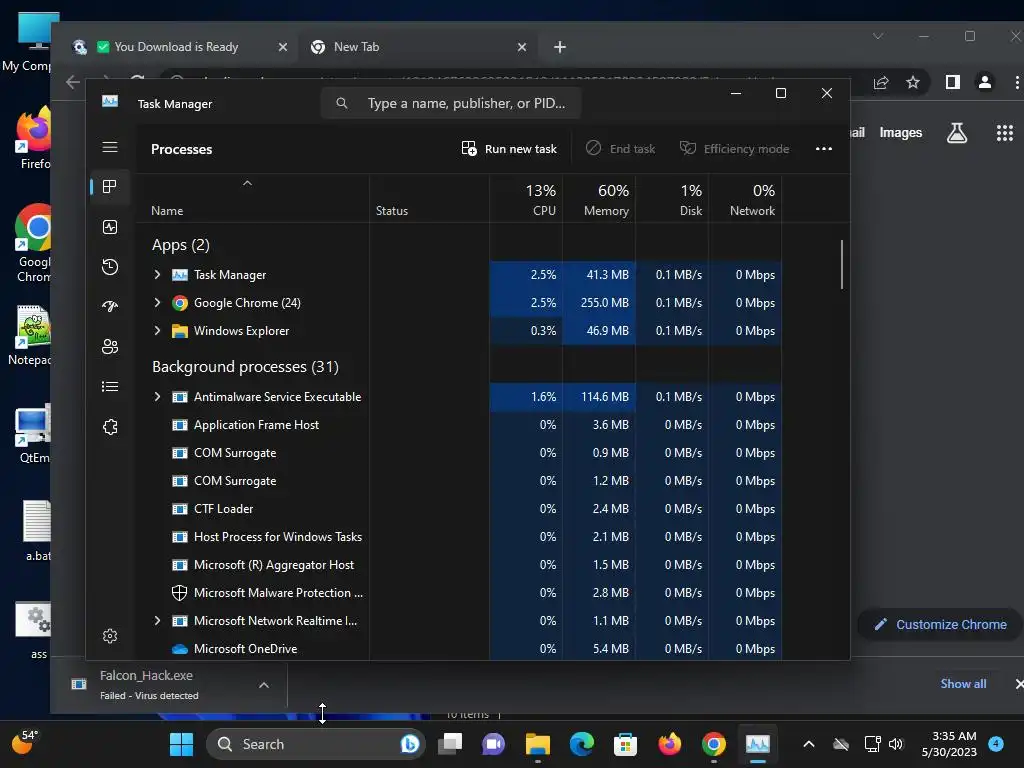Image resolution: width=1024 pixels, height=768 pixels.
Task: Open the Users page in sidebar
Action: click(110, 346)
